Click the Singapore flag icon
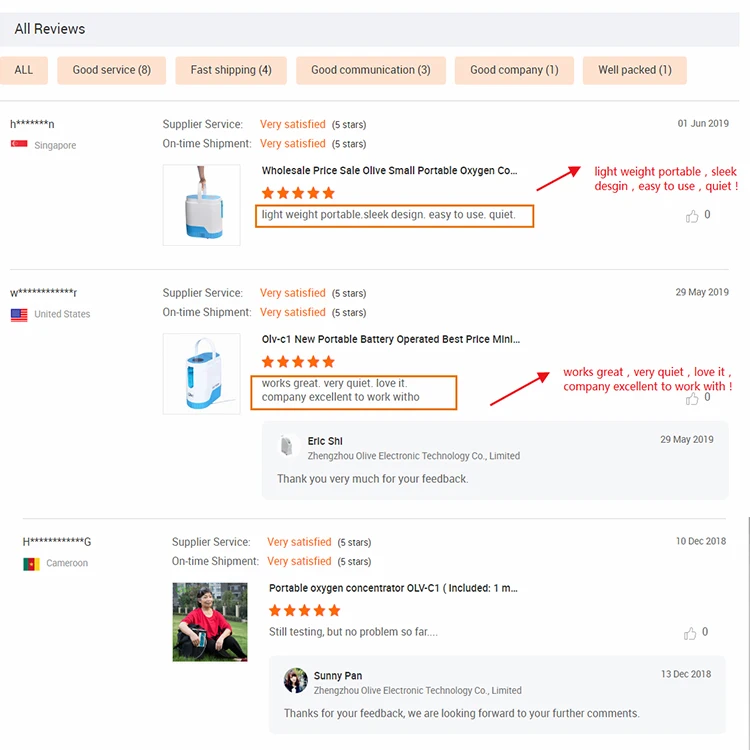 19,145
